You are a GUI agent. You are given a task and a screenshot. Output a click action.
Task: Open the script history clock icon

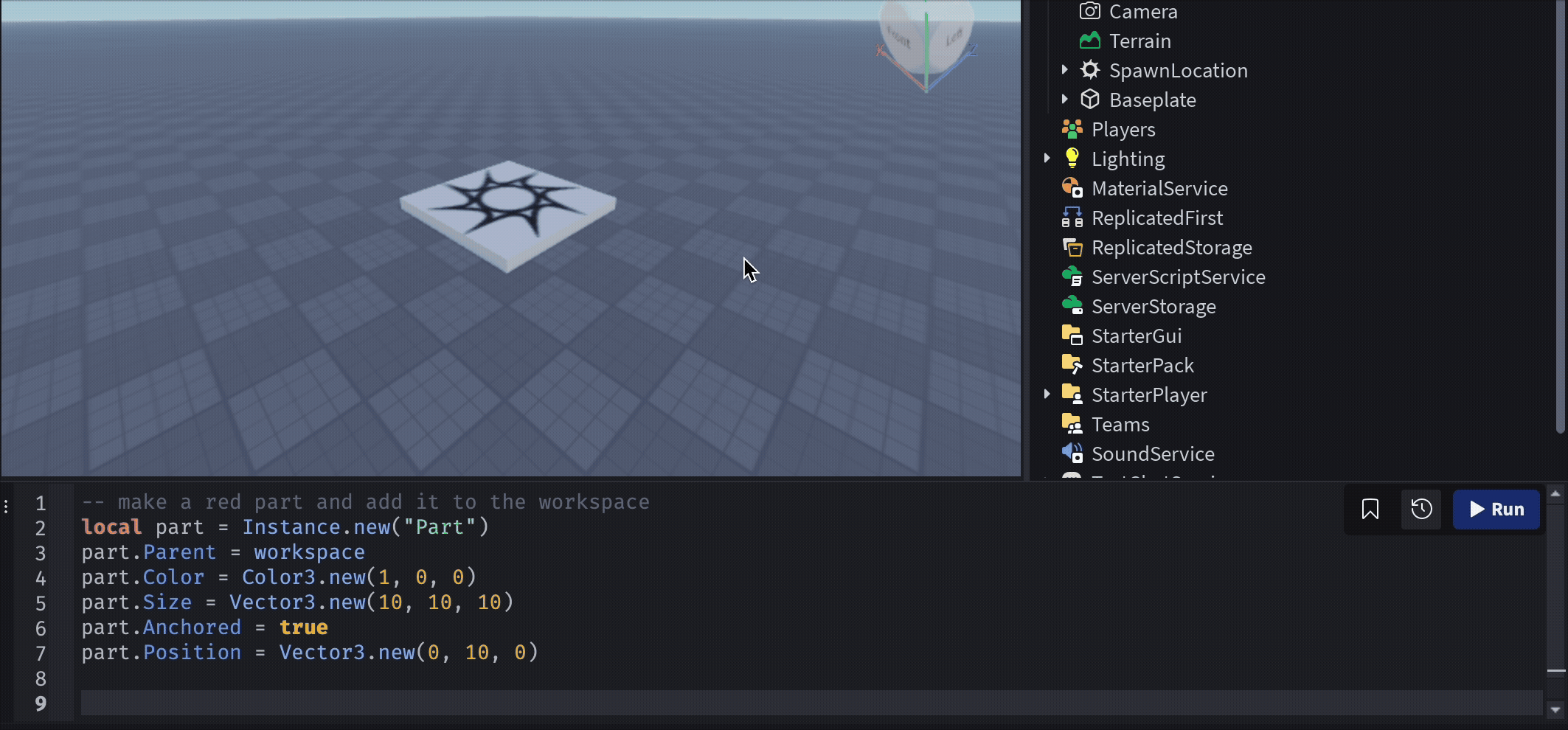coord(1421,509)
